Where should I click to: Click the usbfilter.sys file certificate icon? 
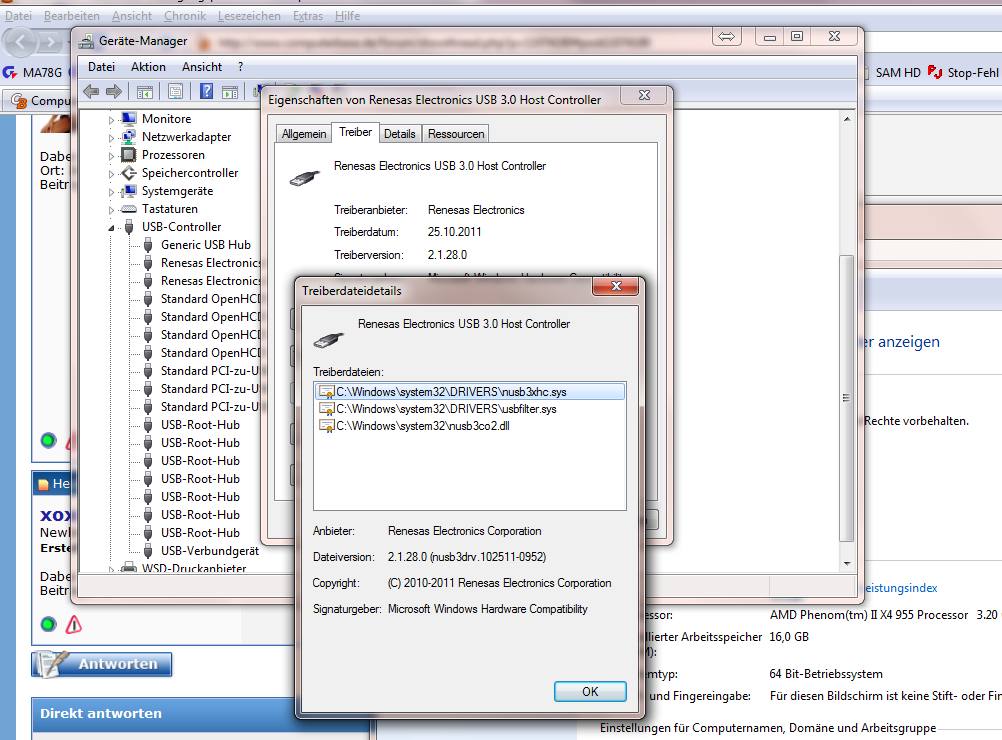327,409
